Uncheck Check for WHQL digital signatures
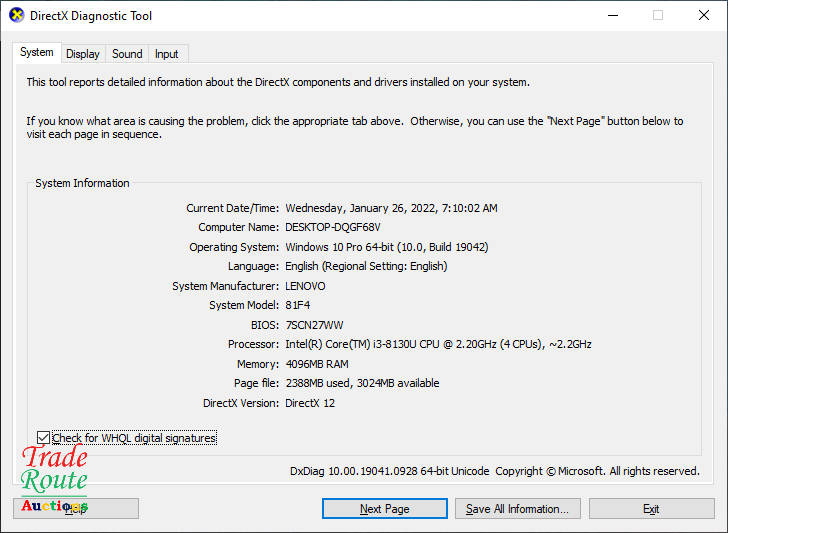819x533 pixels. click(x=43, y=438)
